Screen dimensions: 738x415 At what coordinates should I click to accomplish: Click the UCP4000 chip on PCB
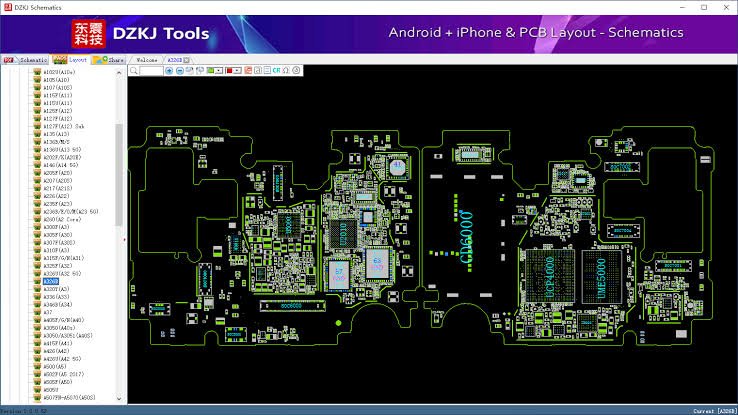pyautogui.click(x=550, y=276)
